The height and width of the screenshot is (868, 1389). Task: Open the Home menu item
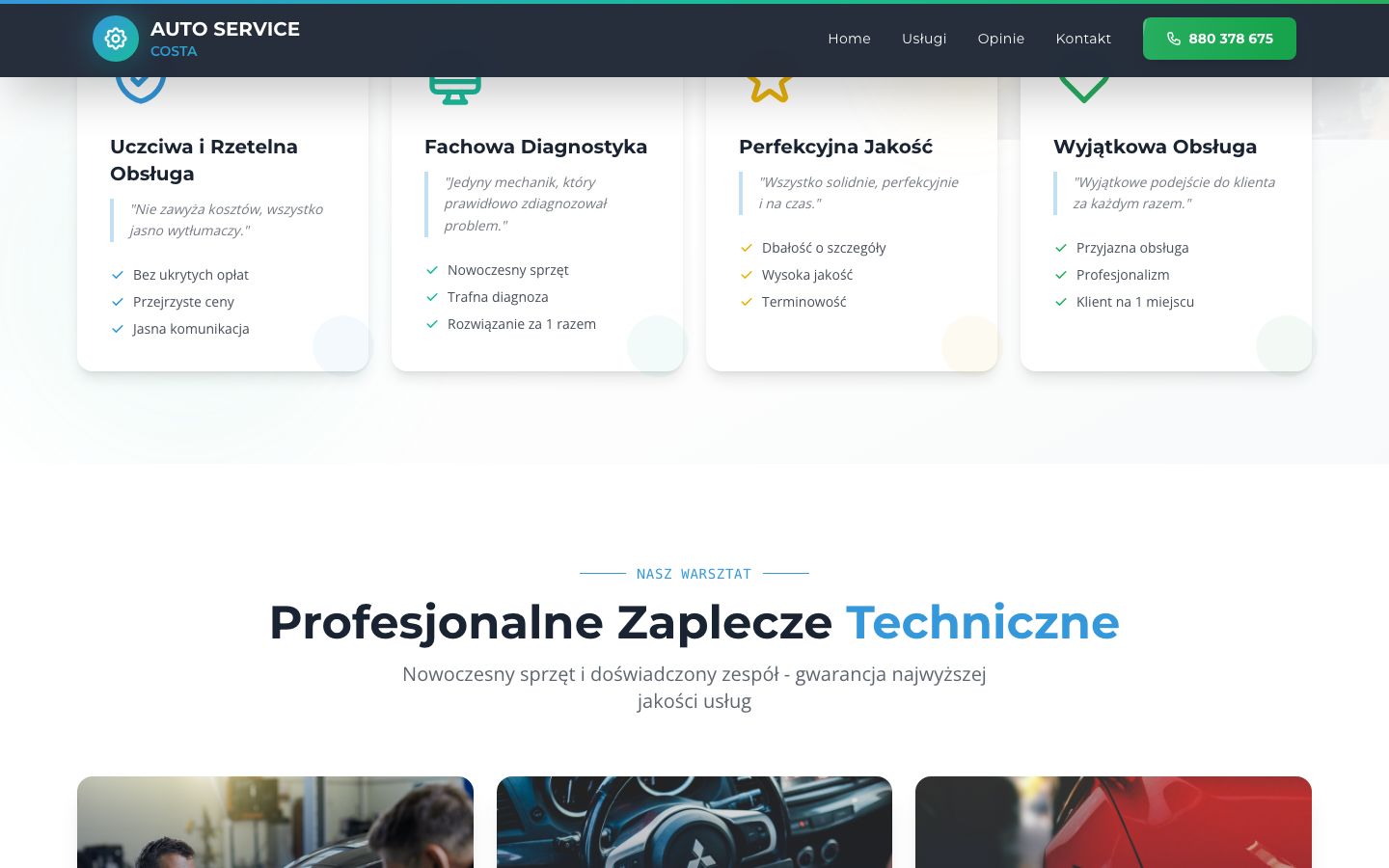pyautogui.click(x=849, y=39)
